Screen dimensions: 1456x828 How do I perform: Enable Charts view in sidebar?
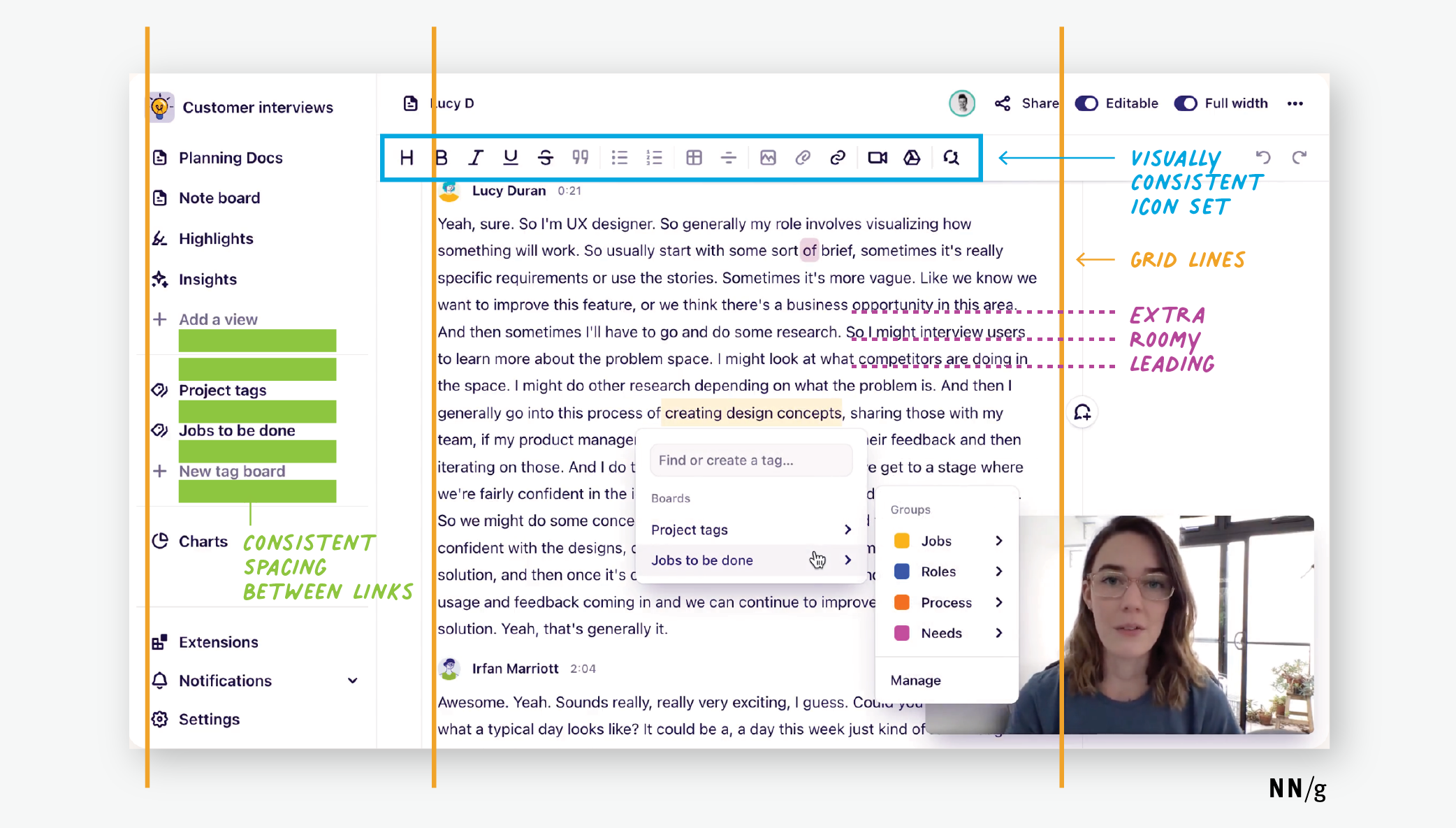(202, 541)
